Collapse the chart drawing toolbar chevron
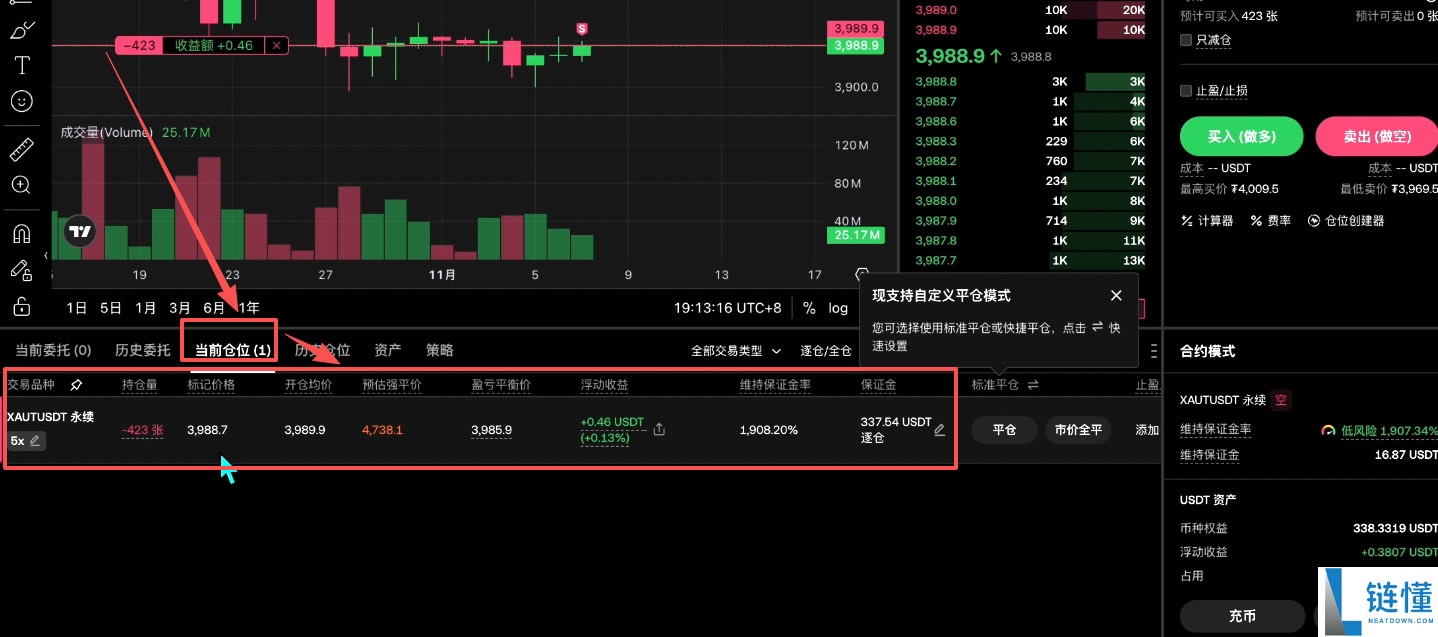 click(x=46, y=256)
